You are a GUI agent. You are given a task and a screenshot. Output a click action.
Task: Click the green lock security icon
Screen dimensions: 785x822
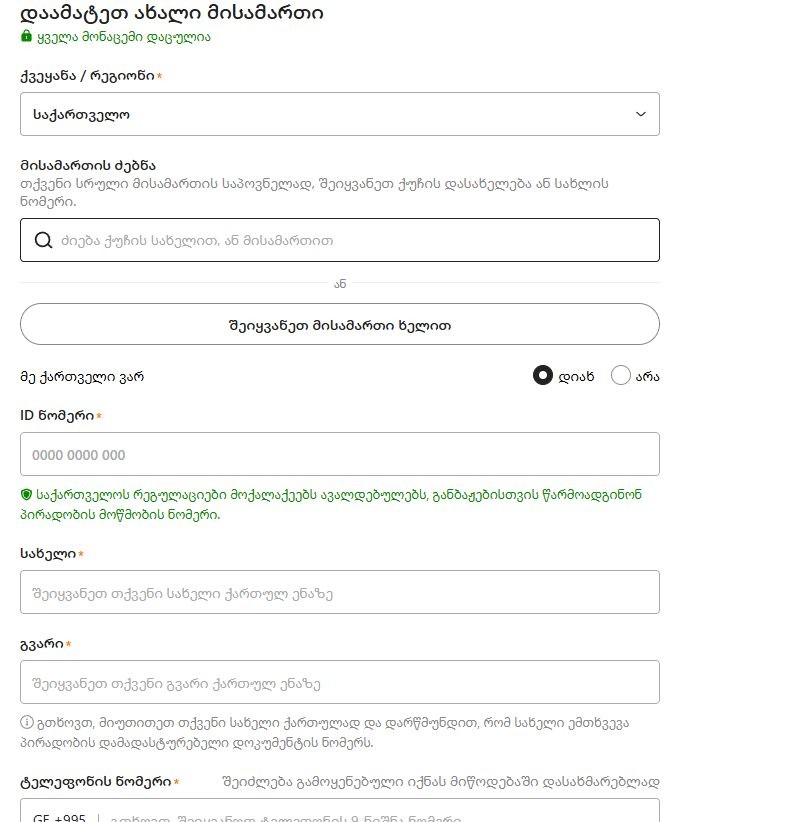coord(26,36)
